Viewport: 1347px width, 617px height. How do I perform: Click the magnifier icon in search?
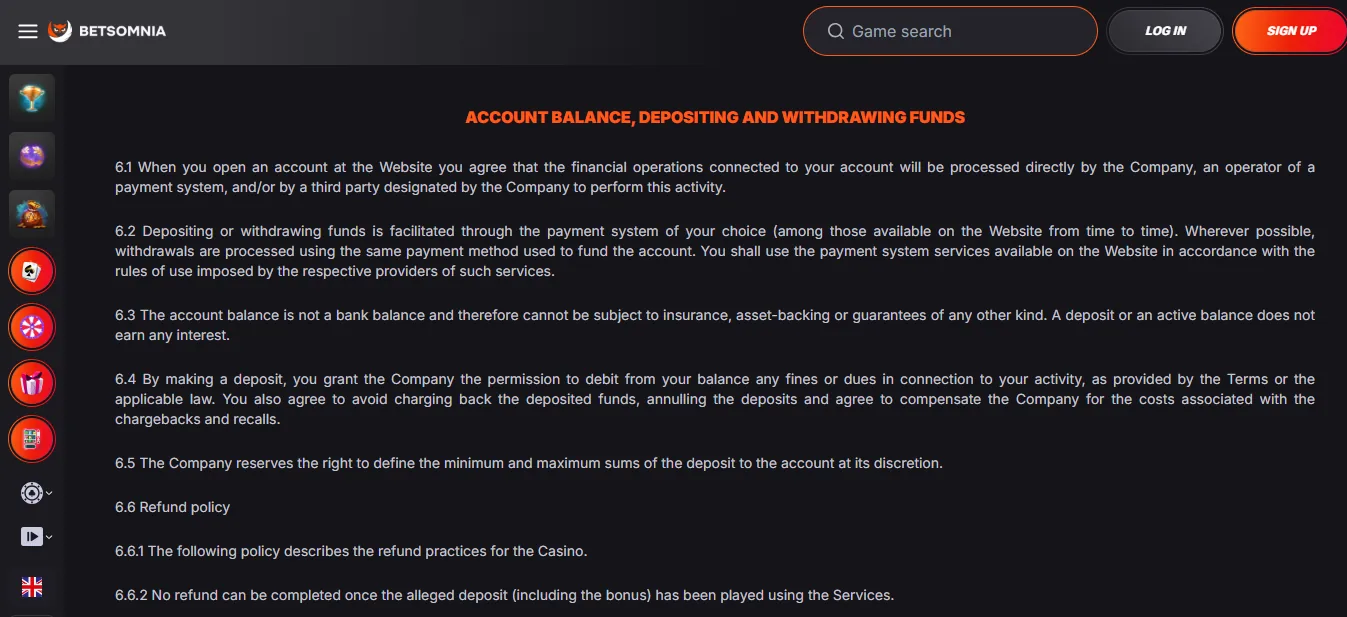click(x=836, y=31)
